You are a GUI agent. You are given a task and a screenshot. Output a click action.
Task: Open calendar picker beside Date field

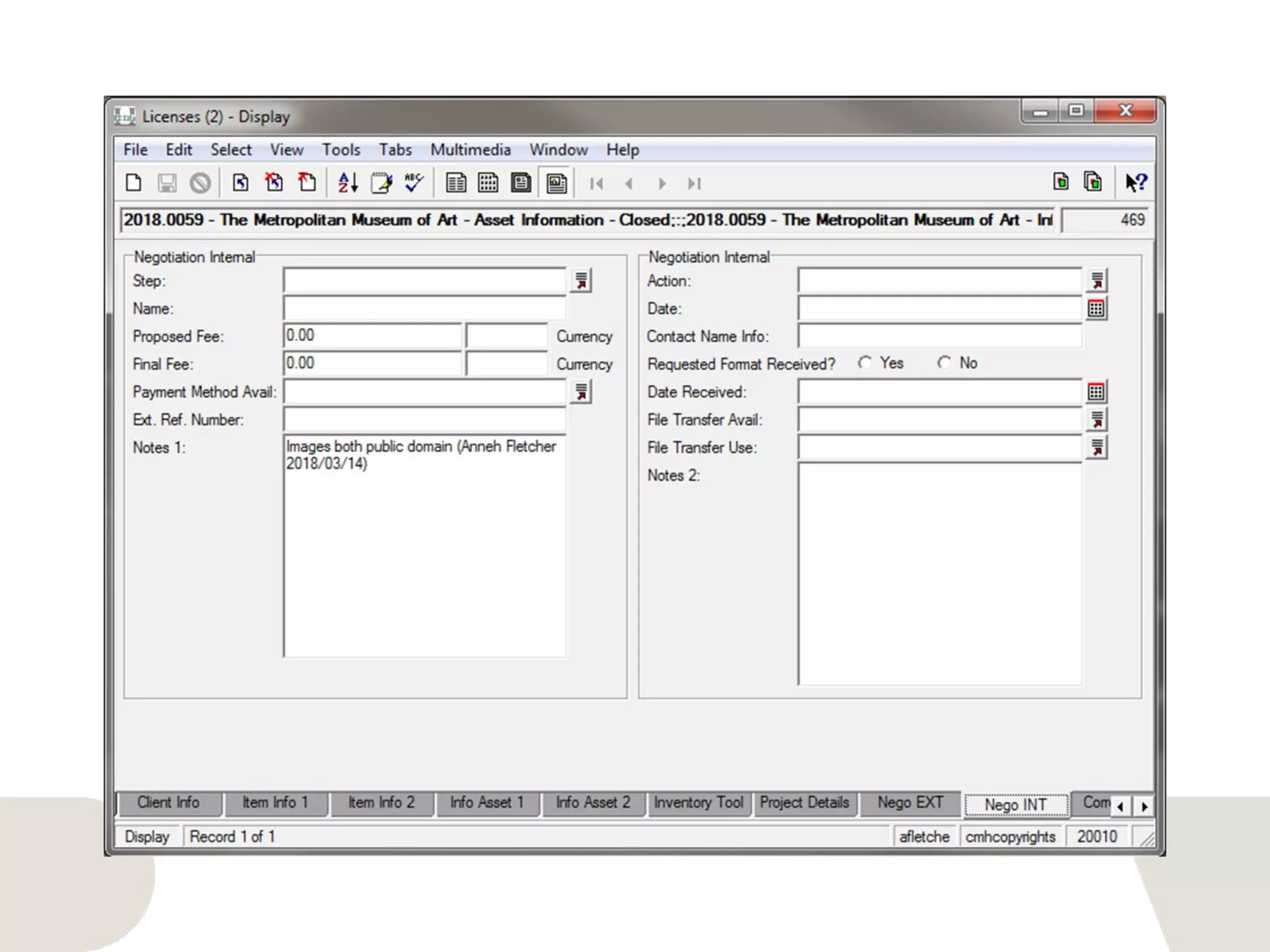click(1096, 309)
